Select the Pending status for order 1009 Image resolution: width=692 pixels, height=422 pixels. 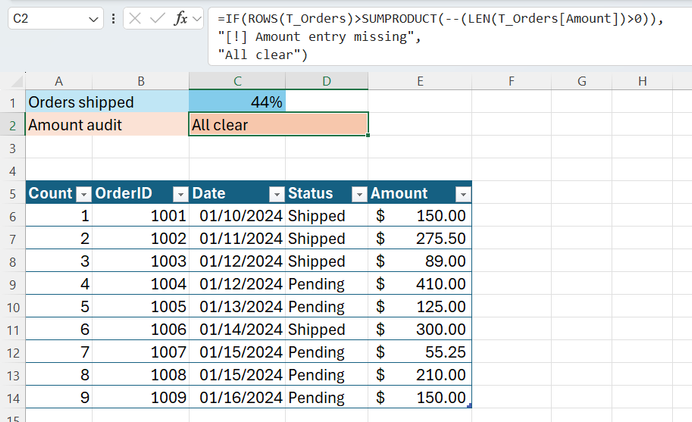[x=327, y=398]
